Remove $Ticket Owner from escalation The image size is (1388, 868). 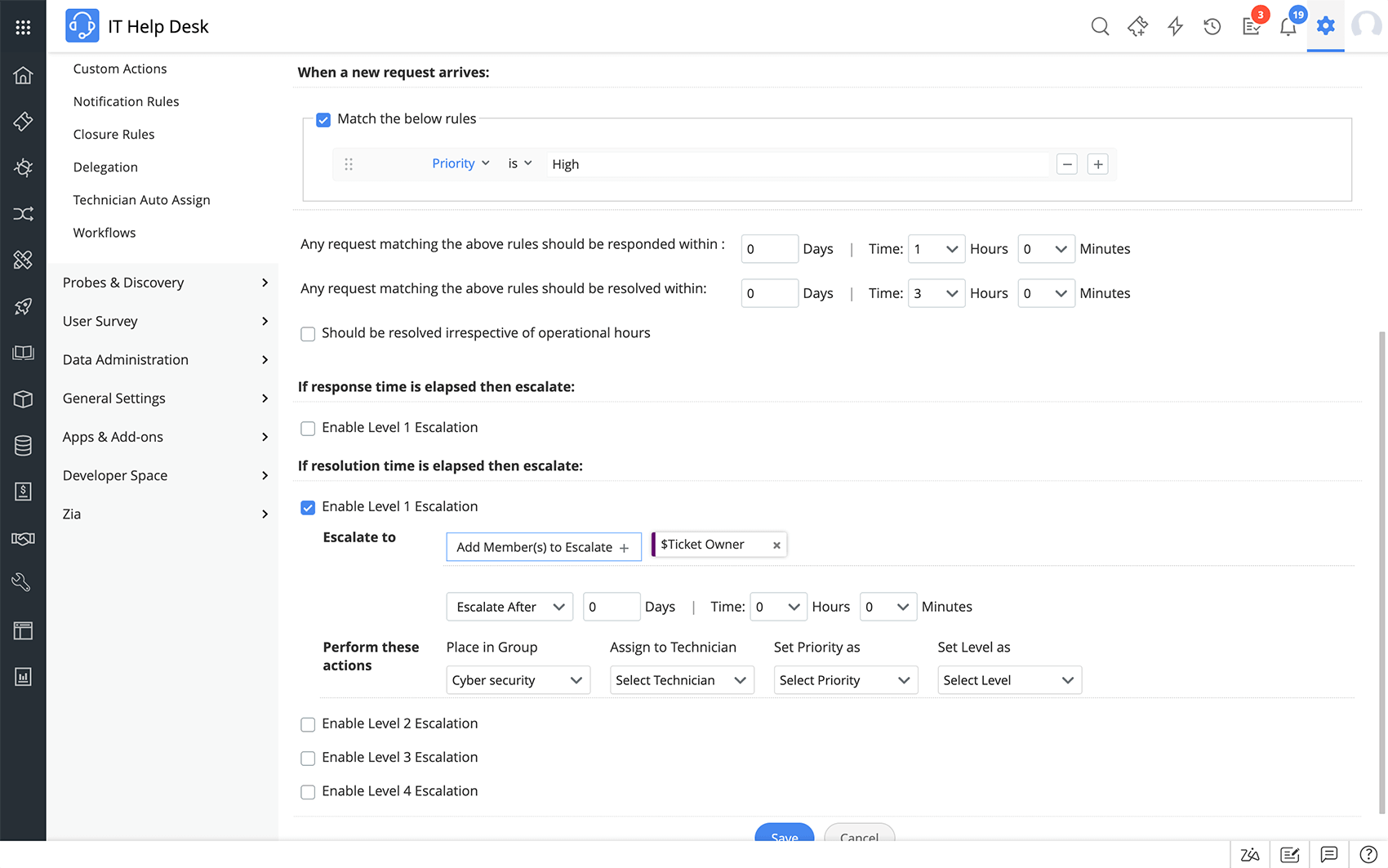pos(776,545)
